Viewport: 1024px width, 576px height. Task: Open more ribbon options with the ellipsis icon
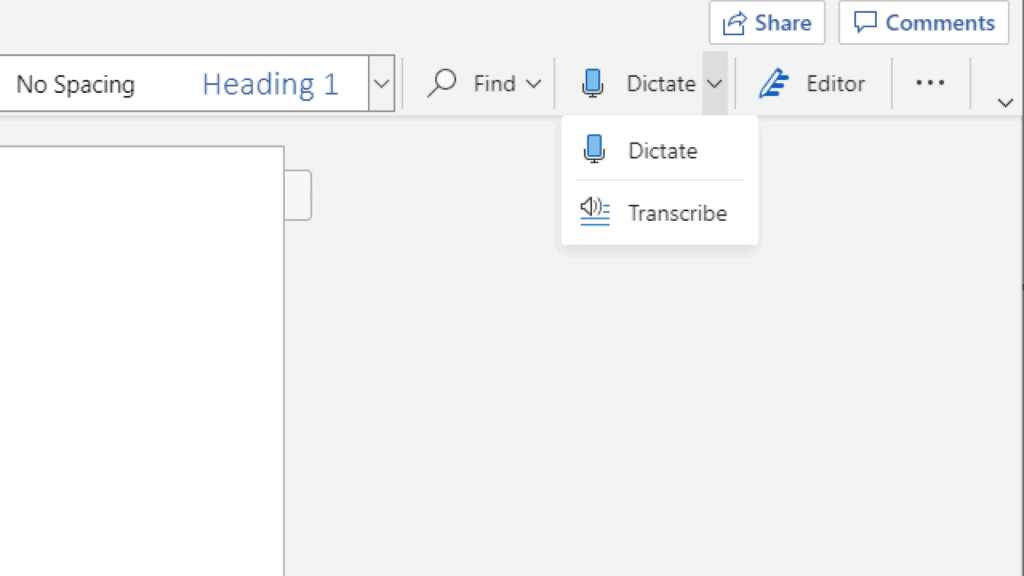tap(930, 84)
